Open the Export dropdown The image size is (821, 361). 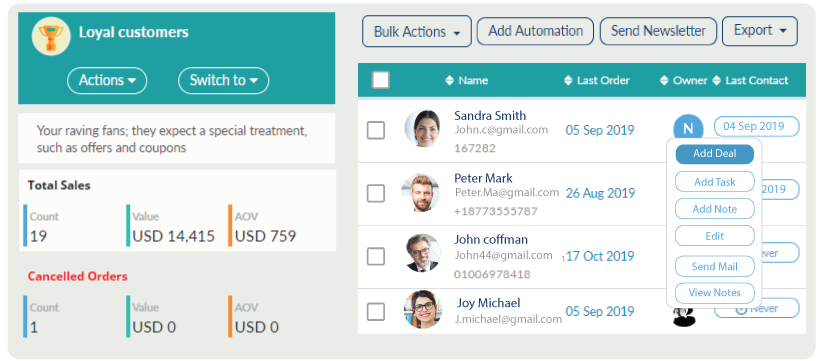[760, 31]
